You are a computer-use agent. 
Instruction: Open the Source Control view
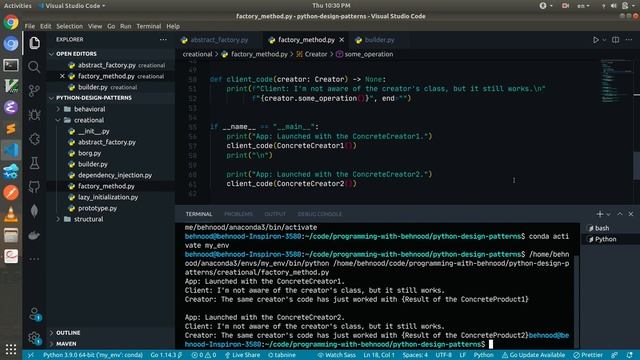coord(34,91)
